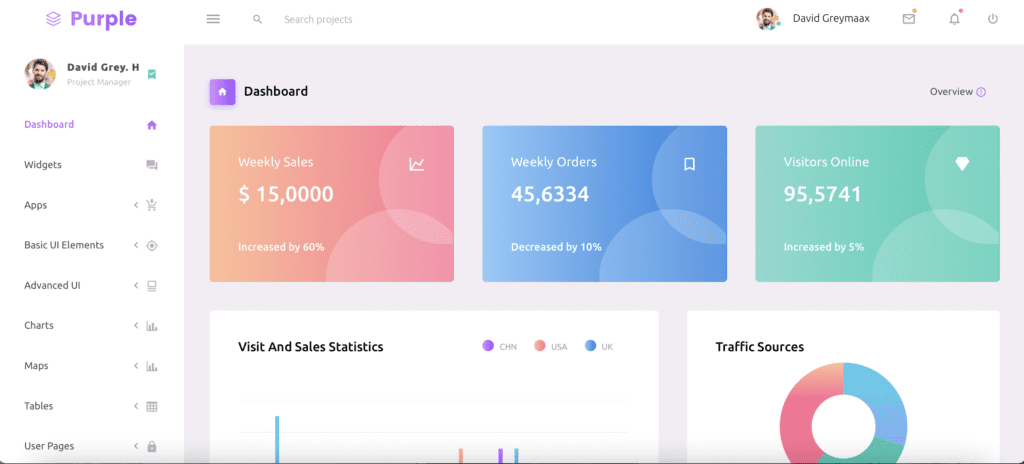This screenshot has height=464, width=1024.
Task: Open the Weekly Orders card
Action: [605, 204]
